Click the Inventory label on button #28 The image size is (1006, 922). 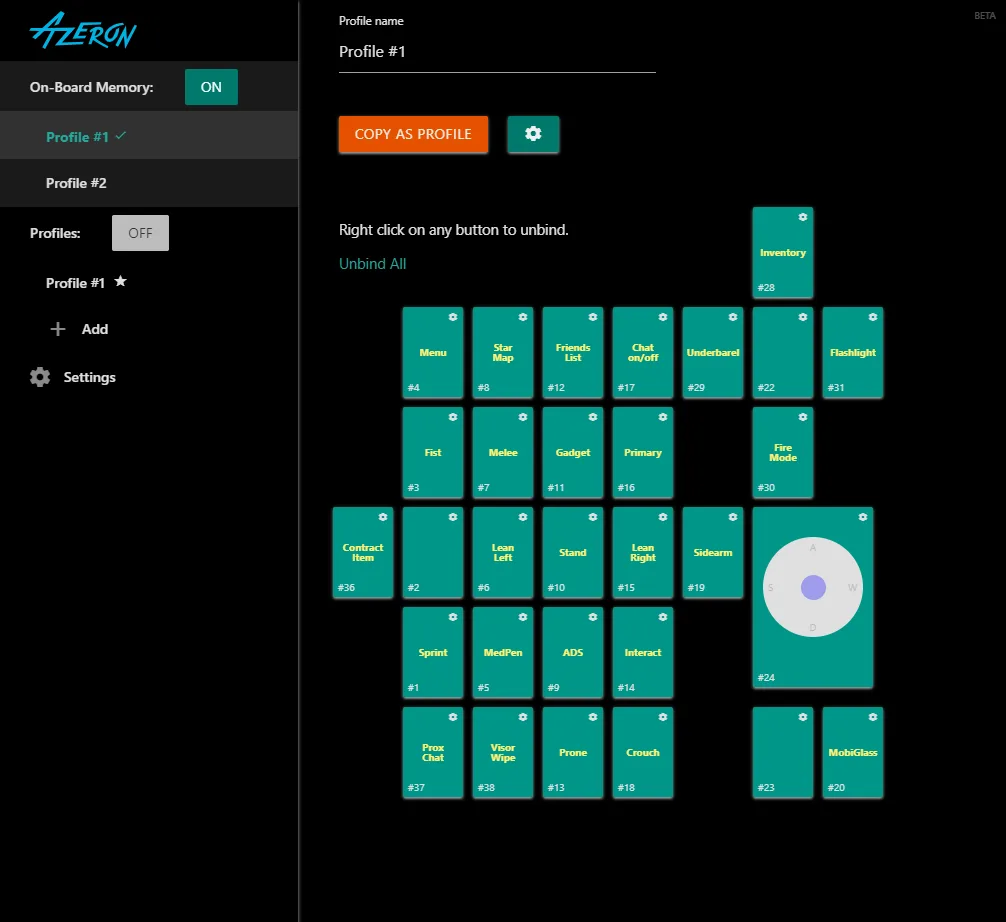pos(783,253)
